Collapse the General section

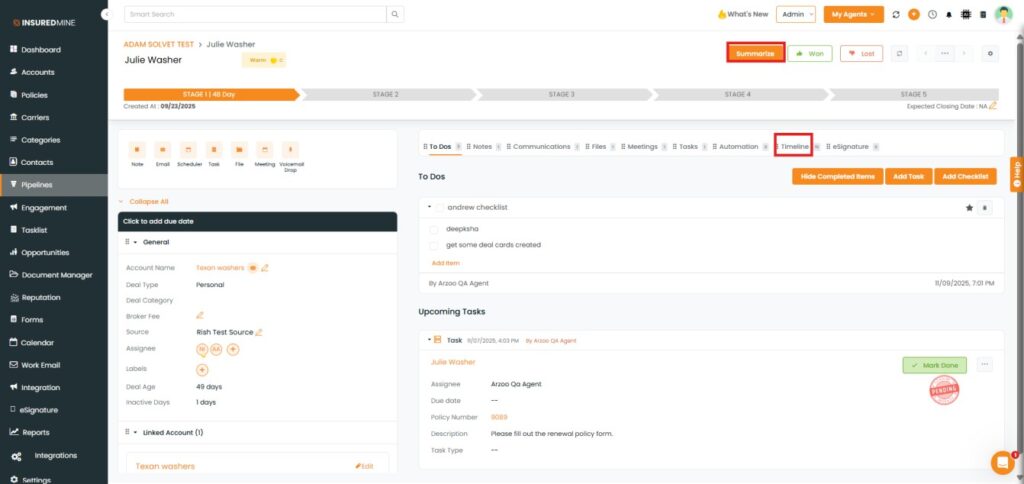[x=135, y=242]
